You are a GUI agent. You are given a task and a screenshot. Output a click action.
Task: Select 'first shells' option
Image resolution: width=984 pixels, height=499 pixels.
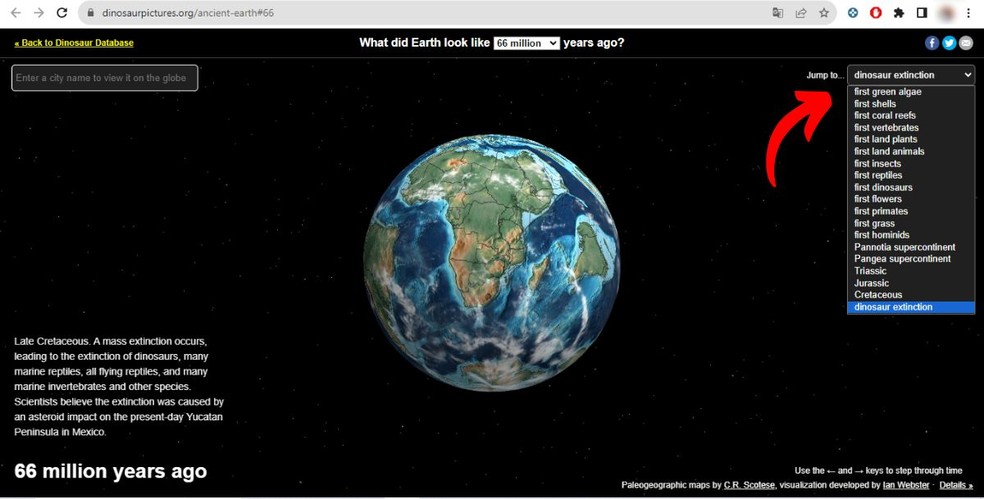pyautogui.click(x=911, y=104)
